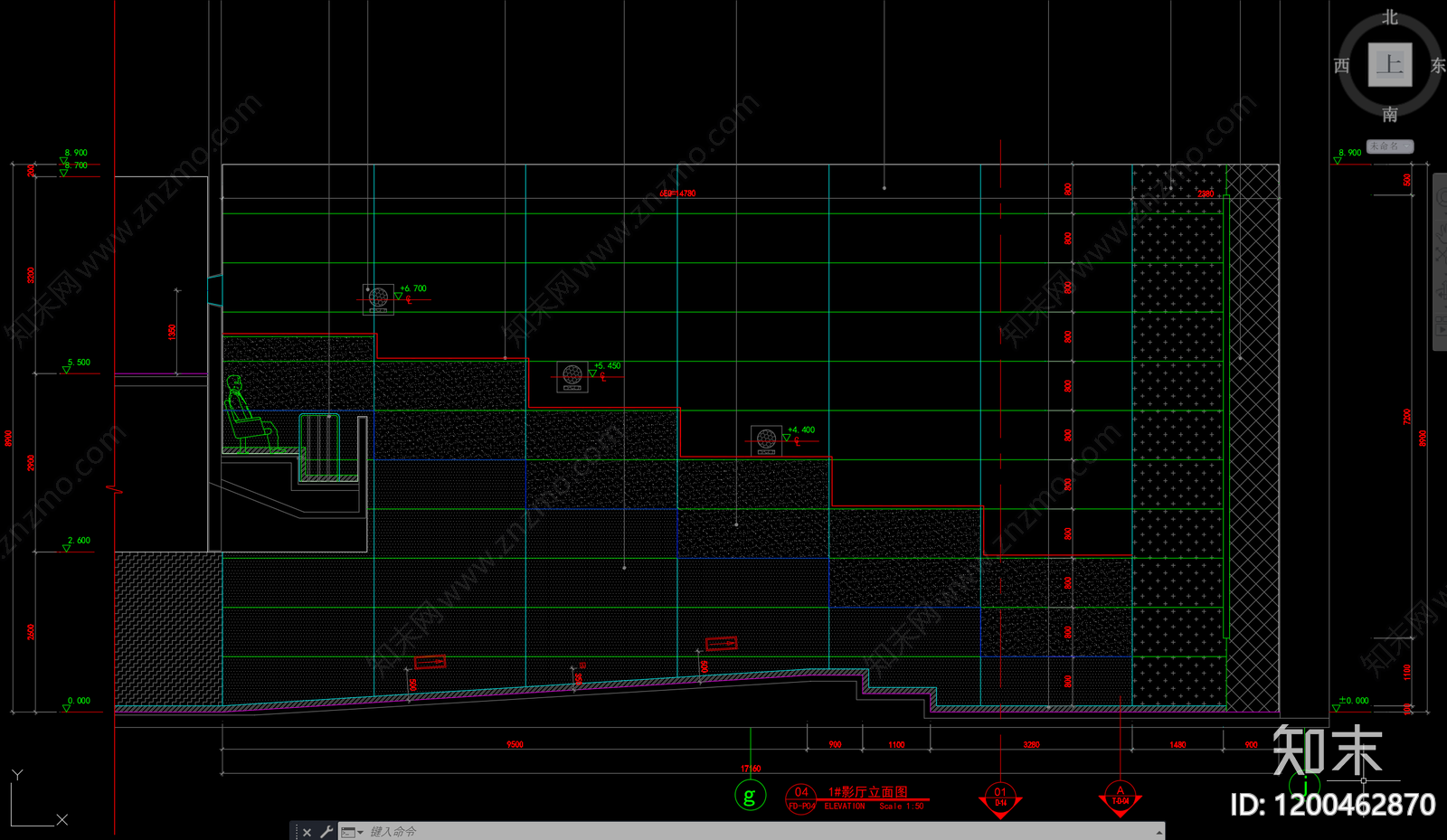Select the 0.000 elevation label on left
1447x840 pixels.
[79, 700]
